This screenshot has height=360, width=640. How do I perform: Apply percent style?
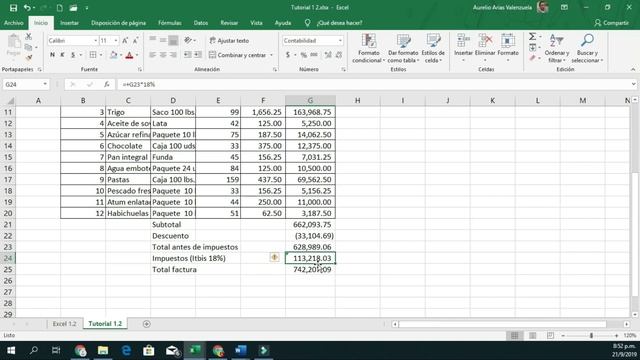(x=304, y=55)
